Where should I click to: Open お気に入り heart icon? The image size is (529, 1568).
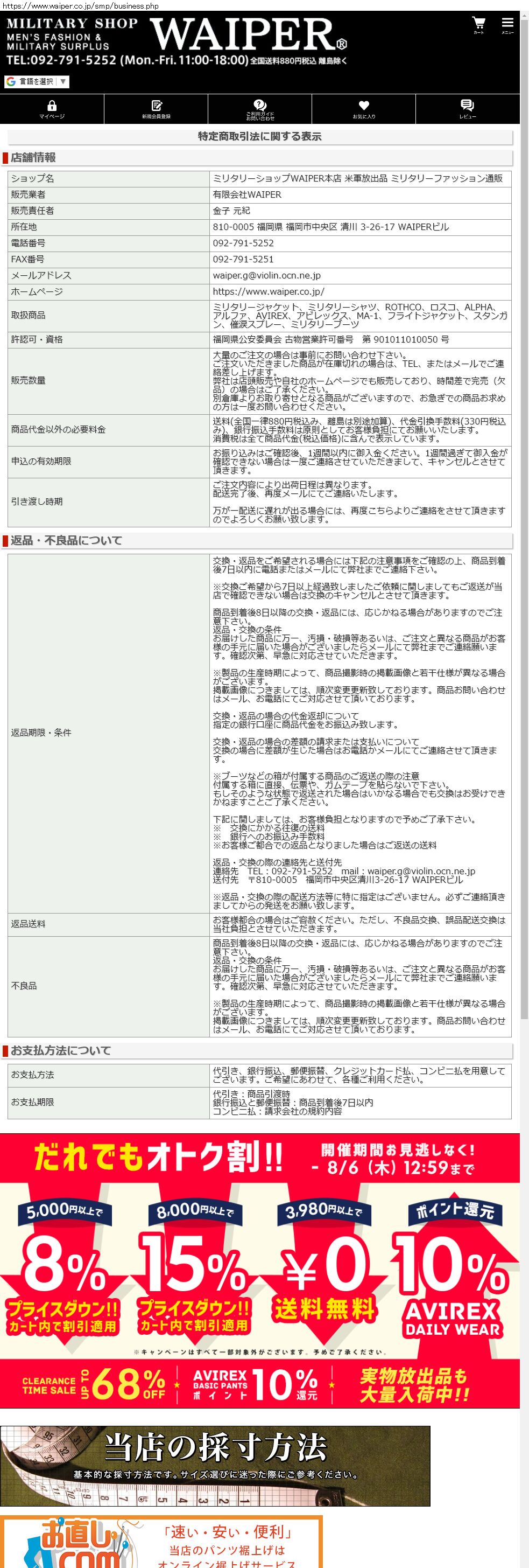tap(364, 109)
